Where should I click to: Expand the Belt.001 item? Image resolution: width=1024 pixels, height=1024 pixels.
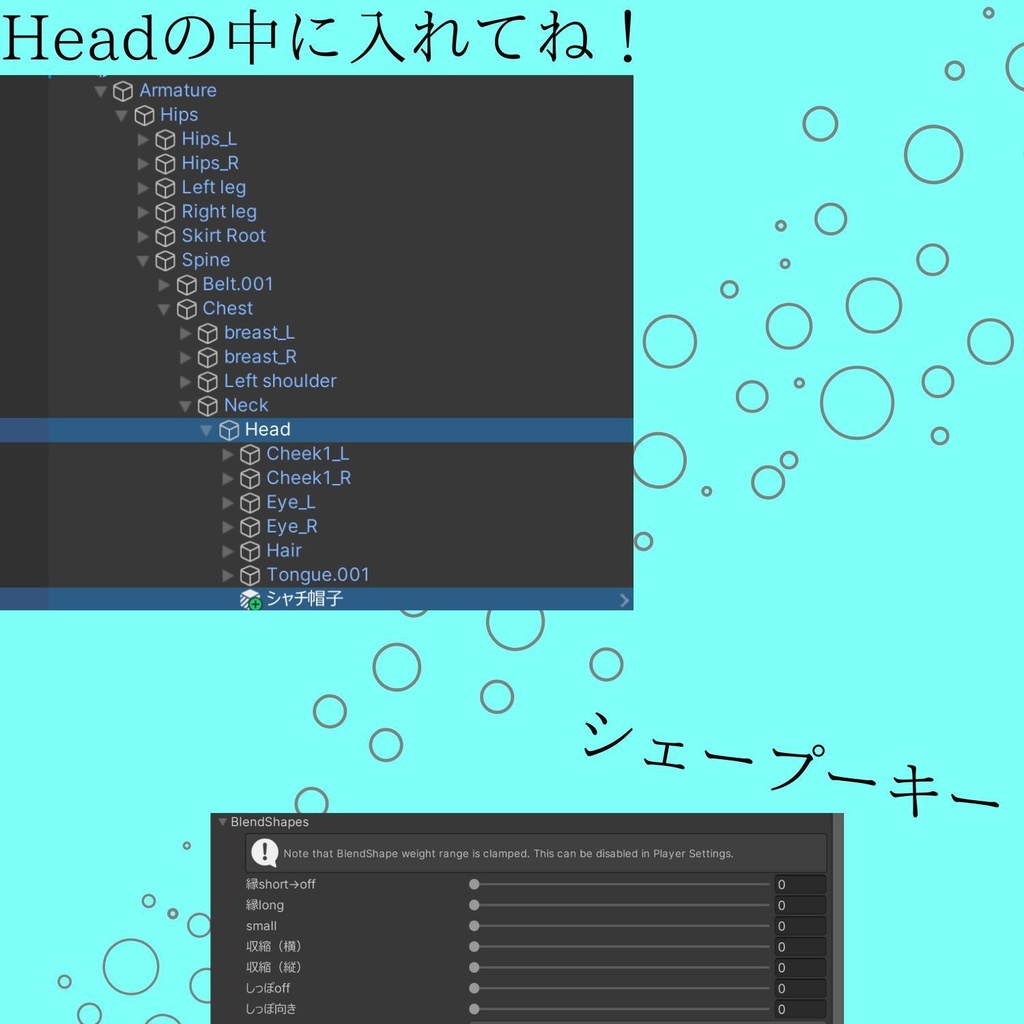[164, 284]
